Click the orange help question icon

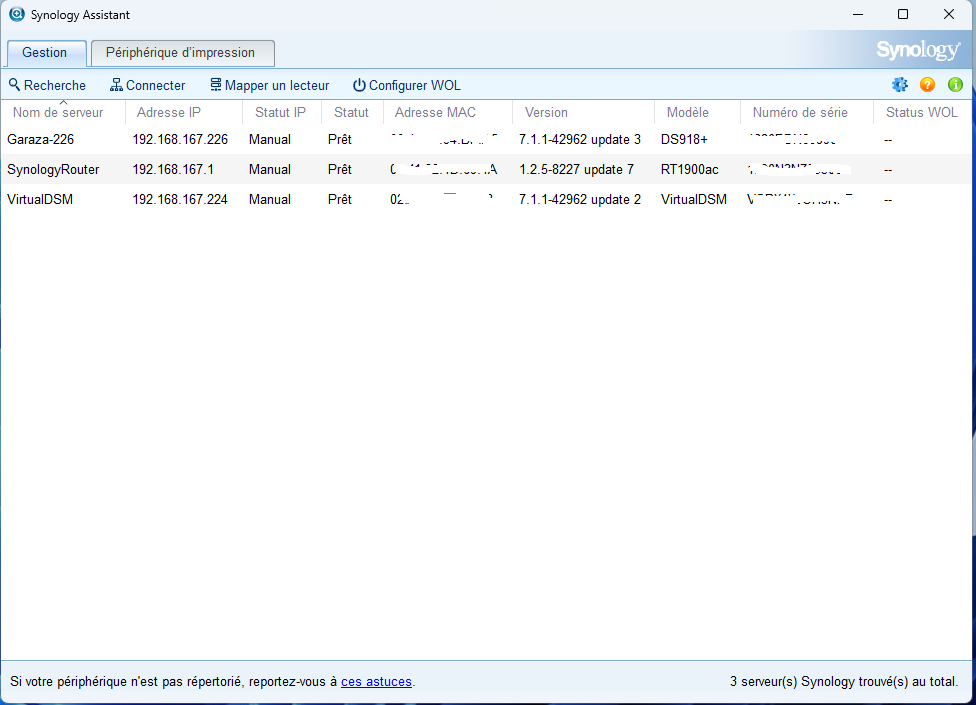click(927, 85)
